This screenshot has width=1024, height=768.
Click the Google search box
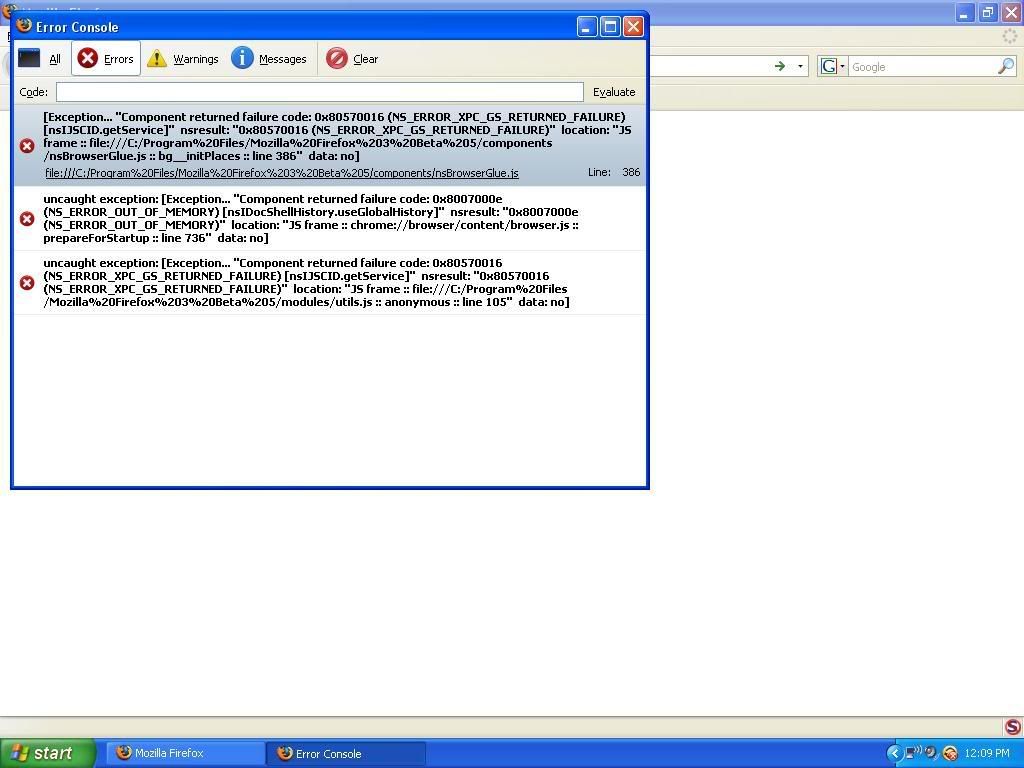(920, 67)
